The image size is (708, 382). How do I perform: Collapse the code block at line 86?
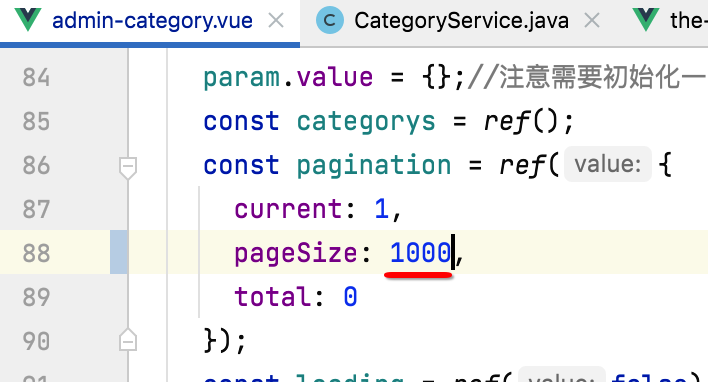(128, 167)
